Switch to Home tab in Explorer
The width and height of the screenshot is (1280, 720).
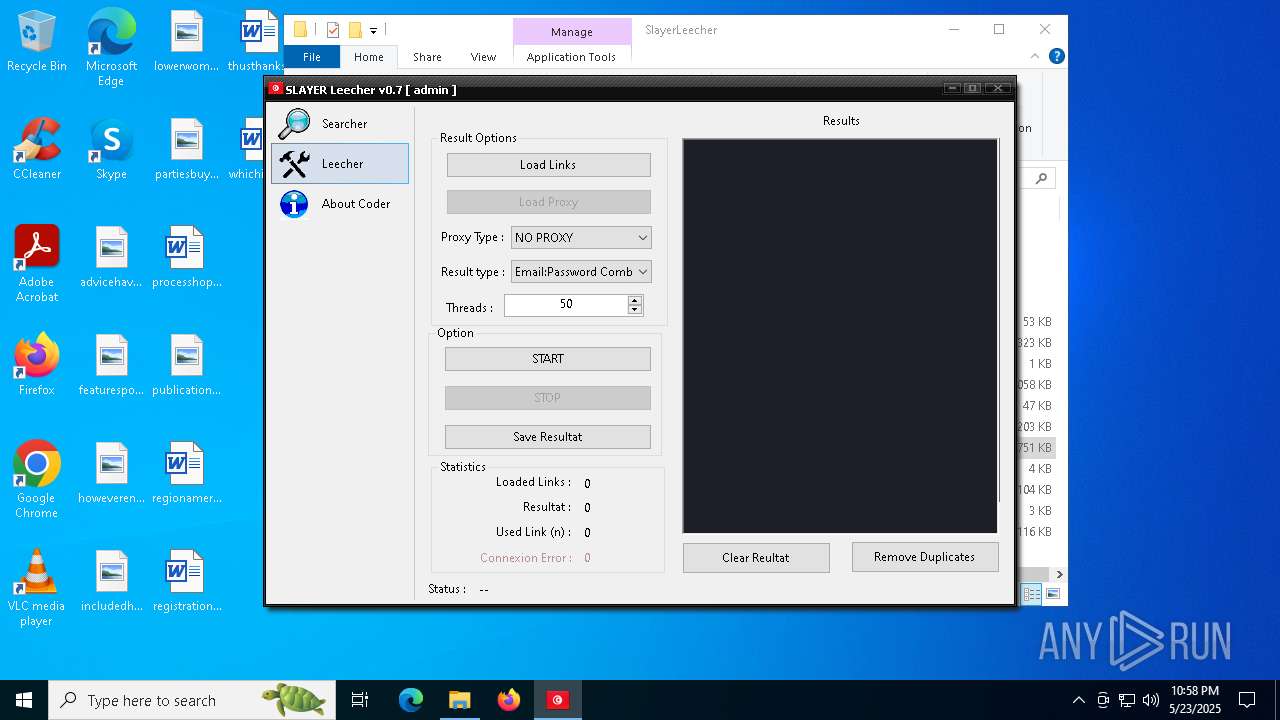pyautogui.click(x=369, y=57)
